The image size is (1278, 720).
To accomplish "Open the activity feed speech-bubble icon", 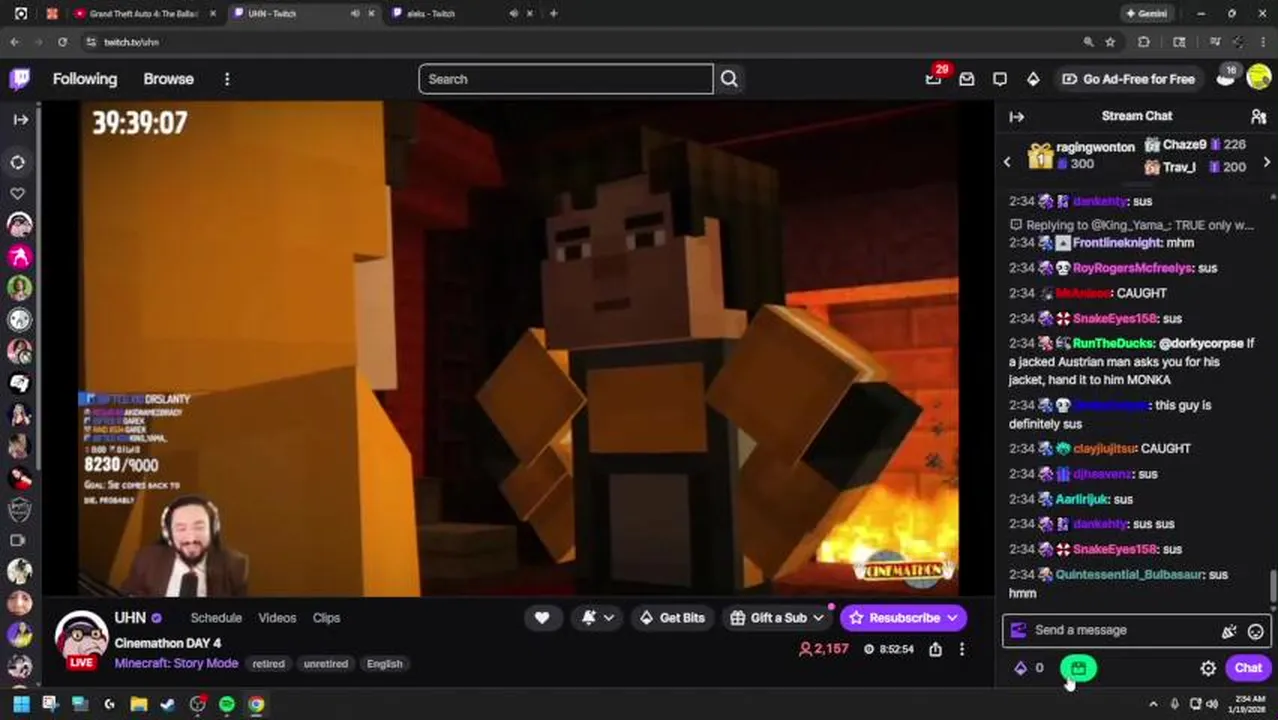I will [x=1000, y=79].
